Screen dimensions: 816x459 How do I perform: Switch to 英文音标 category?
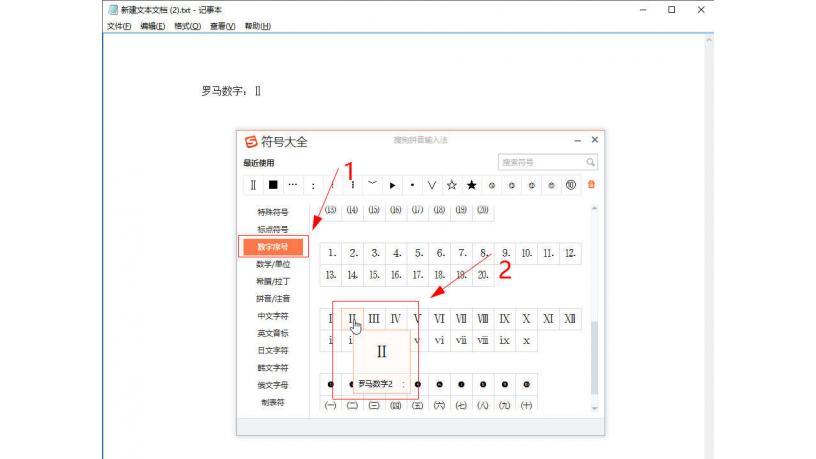[273, 333]
